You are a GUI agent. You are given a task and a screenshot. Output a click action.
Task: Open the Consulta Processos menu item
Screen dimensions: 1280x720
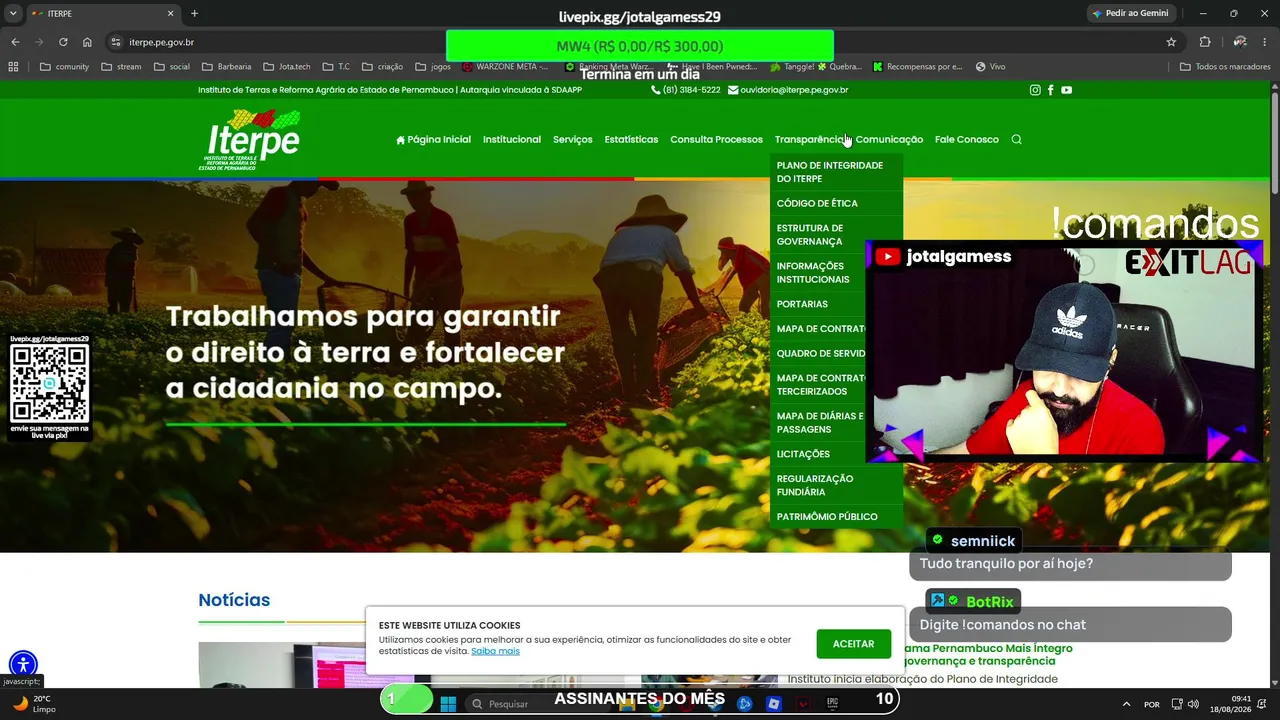coord(716,139)
